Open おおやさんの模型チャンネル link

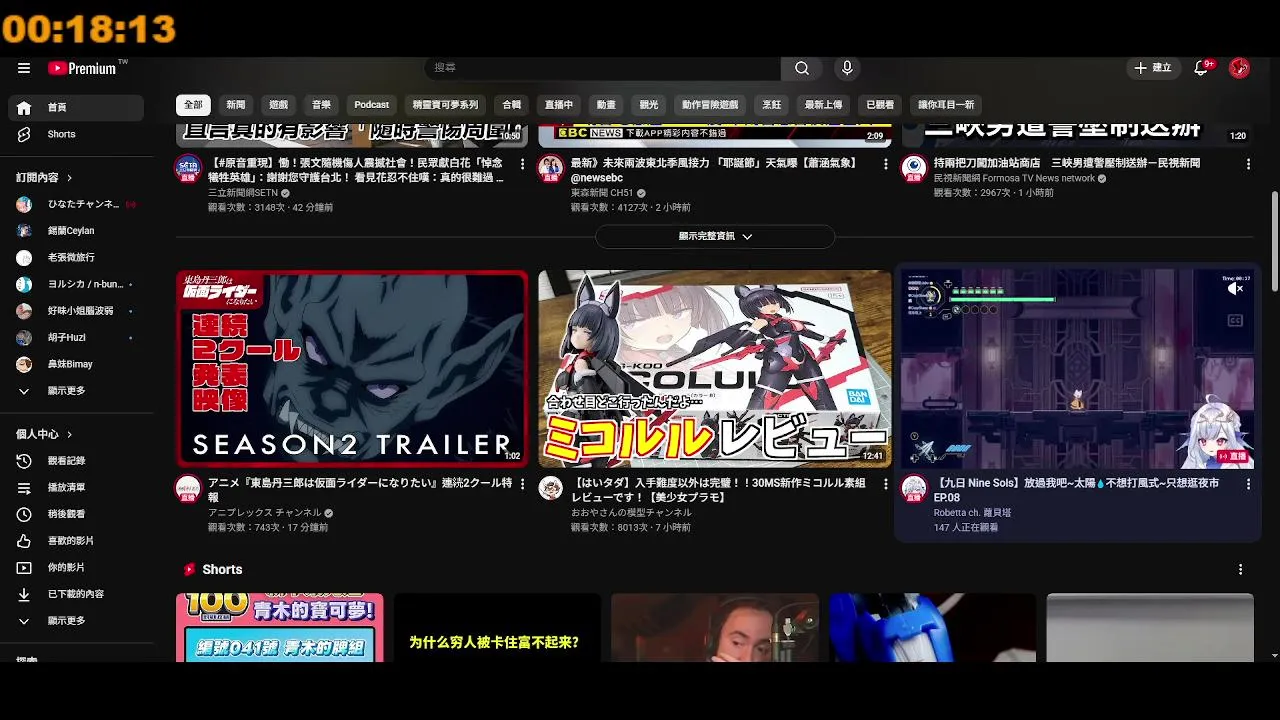(631, 513)
